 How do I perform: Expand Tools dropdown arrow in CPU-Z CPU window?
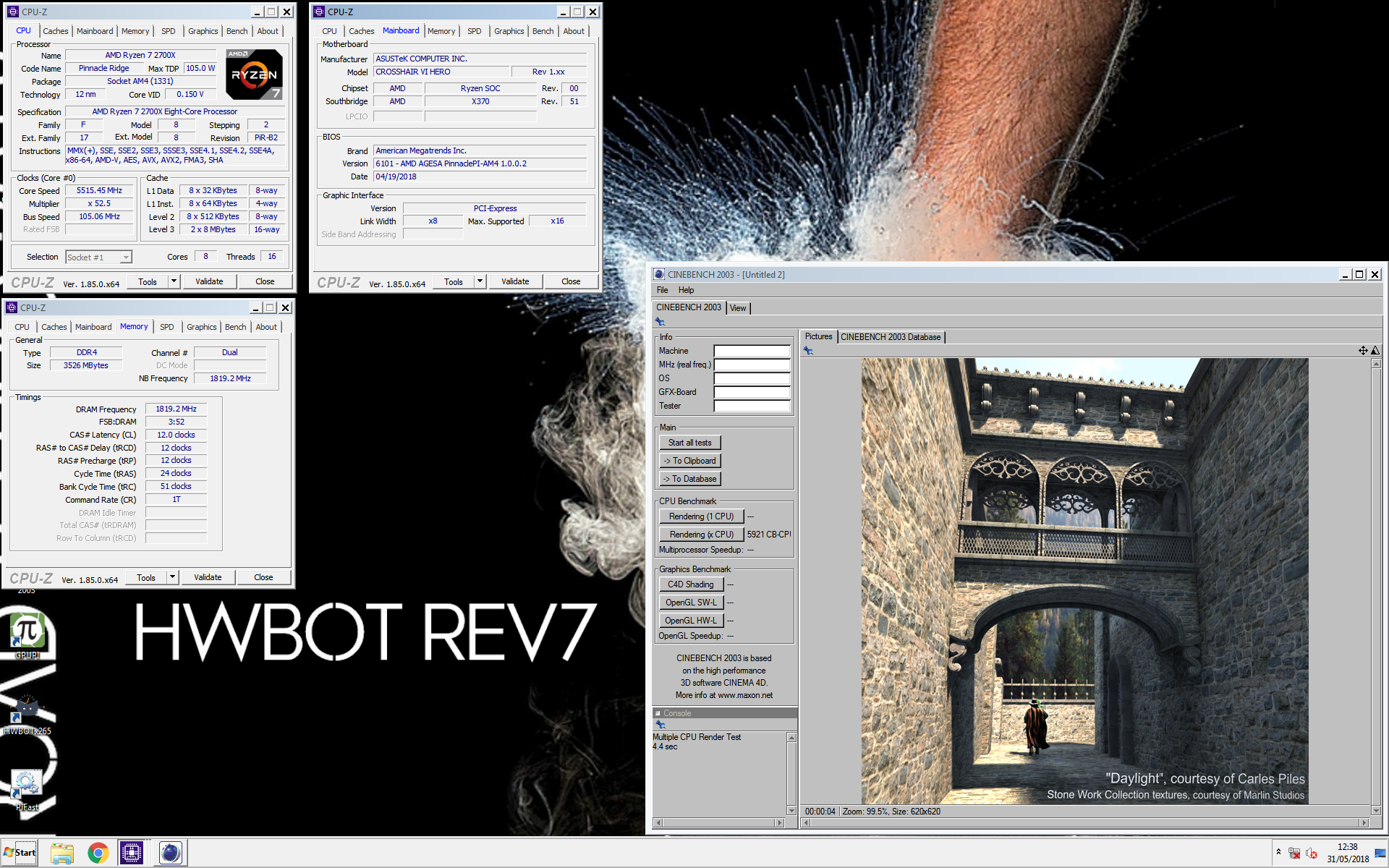click(174, 281)
